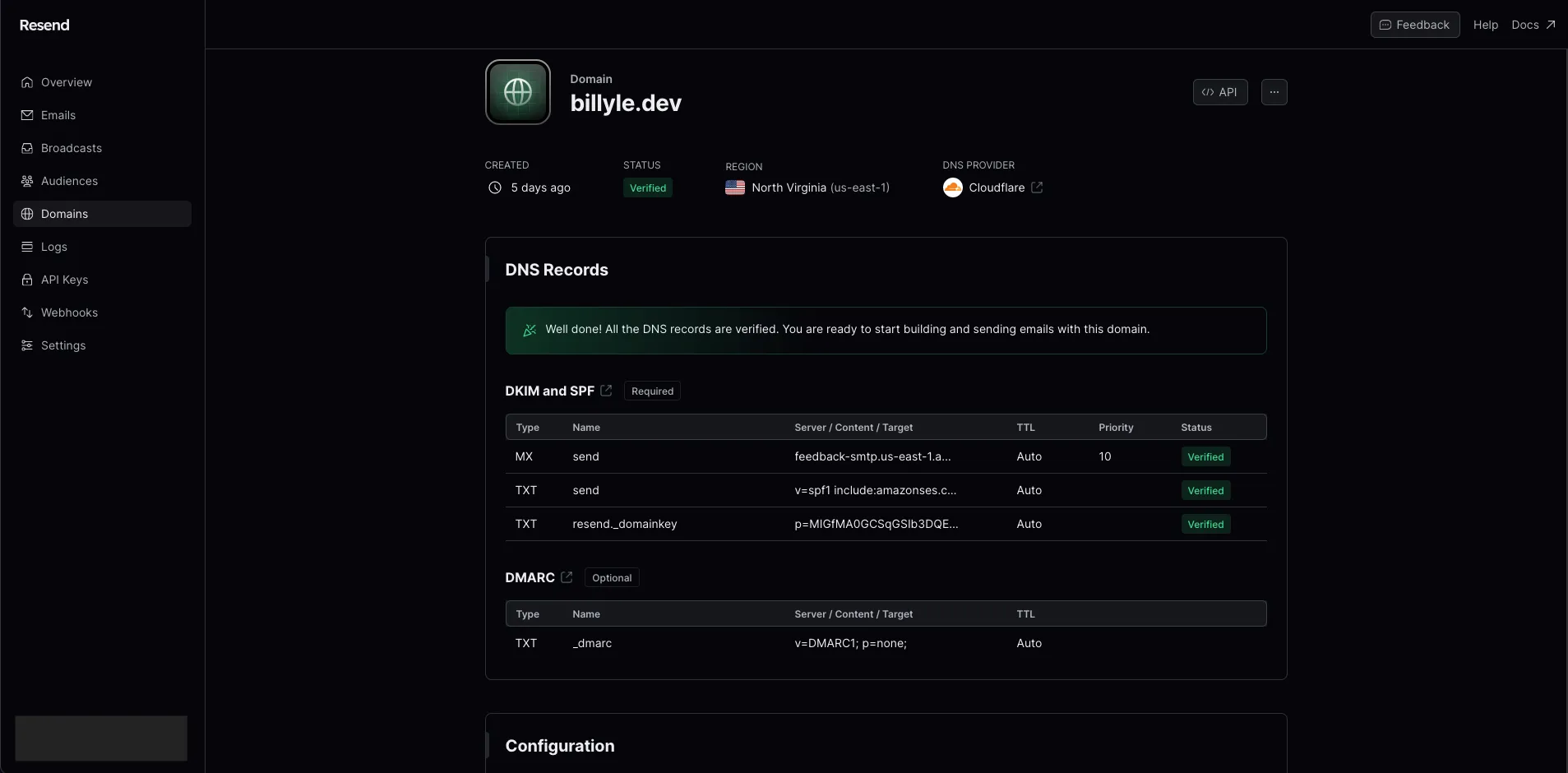1568x773 pixels.
Task: Open DMARC external docs icon
Action: click(x=567, y=577)
